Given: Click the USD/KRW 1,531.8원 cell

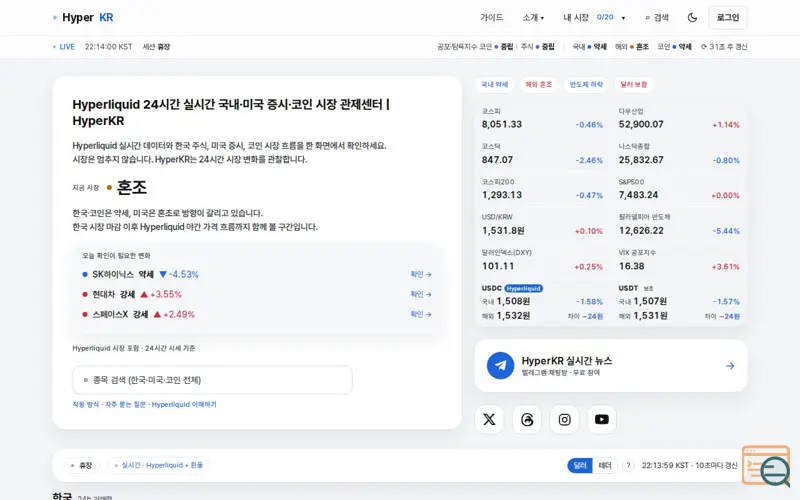Looking at the screenshot, I should pos(542,225).
